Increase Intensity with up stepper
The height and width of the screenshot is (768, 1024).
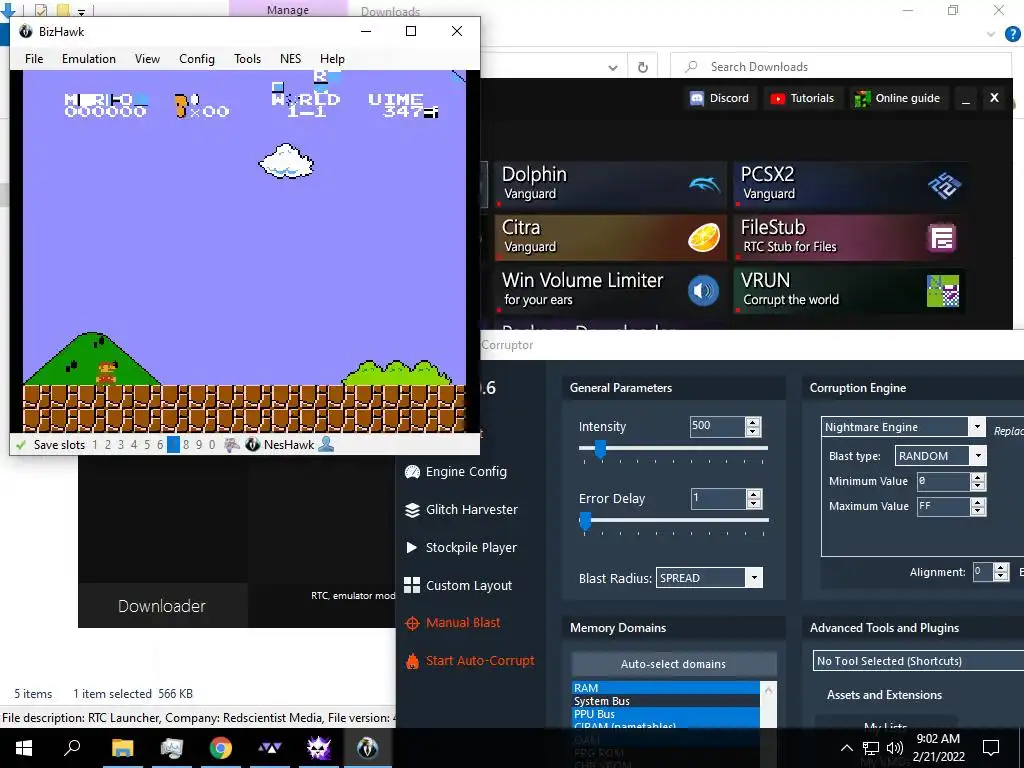tap(753, 423)
